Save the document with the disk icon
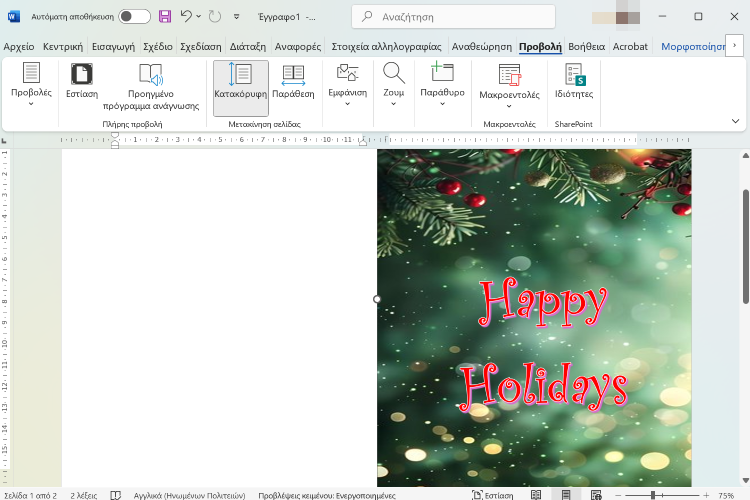This screenshot has width=750, height=500. click(x=165, y=17)
